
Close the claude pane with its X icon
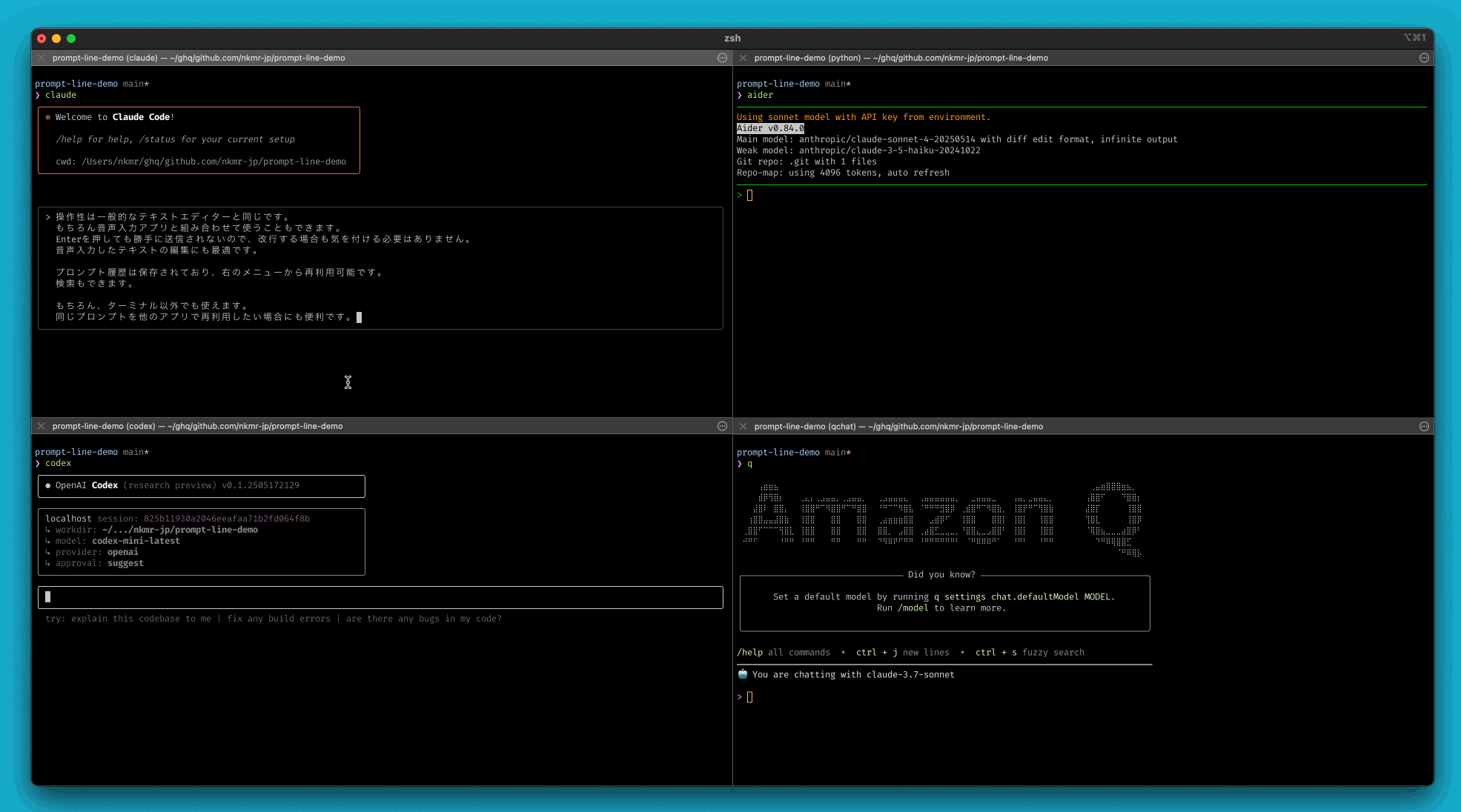42,58
